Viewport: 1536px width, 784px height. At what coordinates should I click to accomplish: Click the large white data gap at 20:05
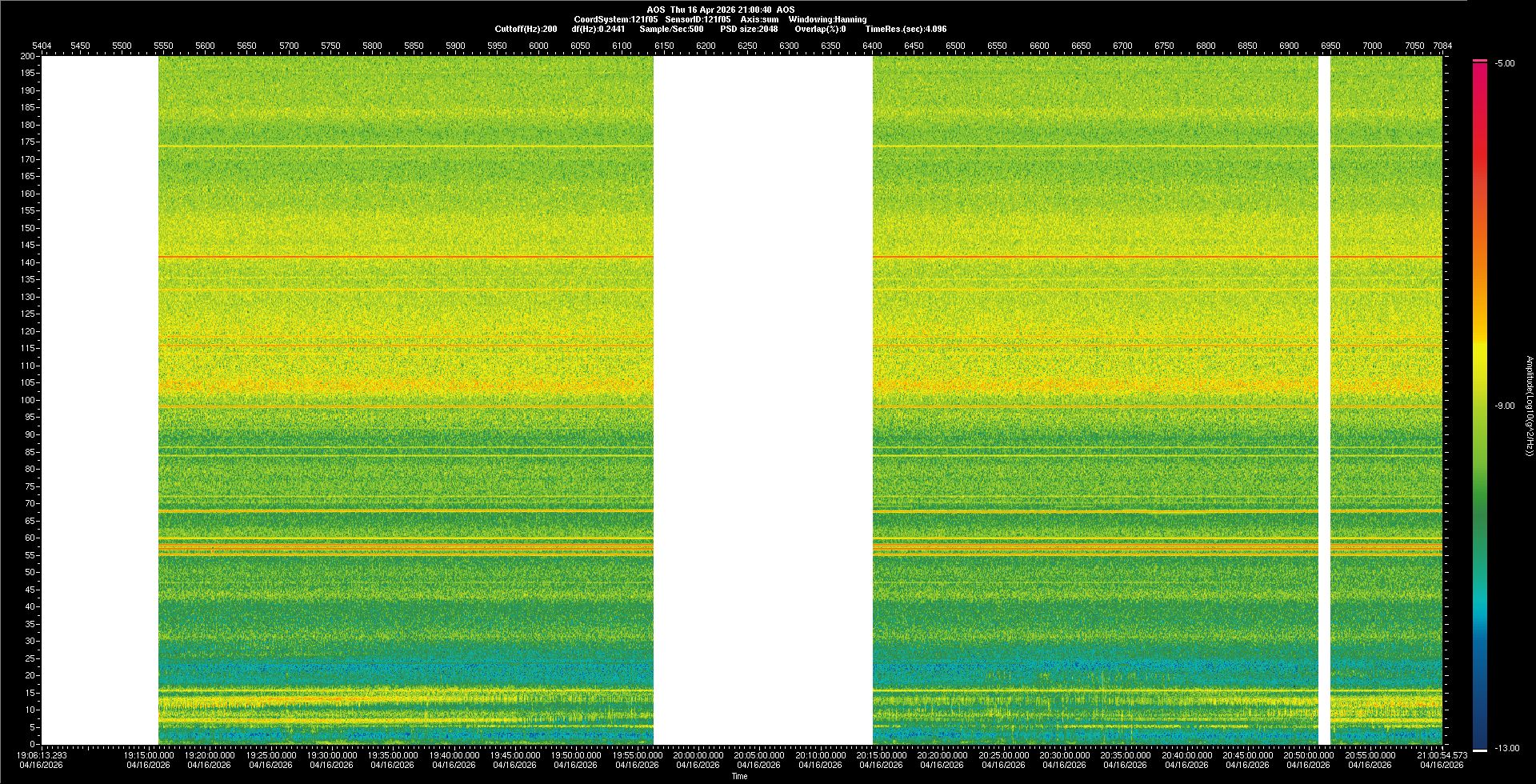click(x=762, y=400)
